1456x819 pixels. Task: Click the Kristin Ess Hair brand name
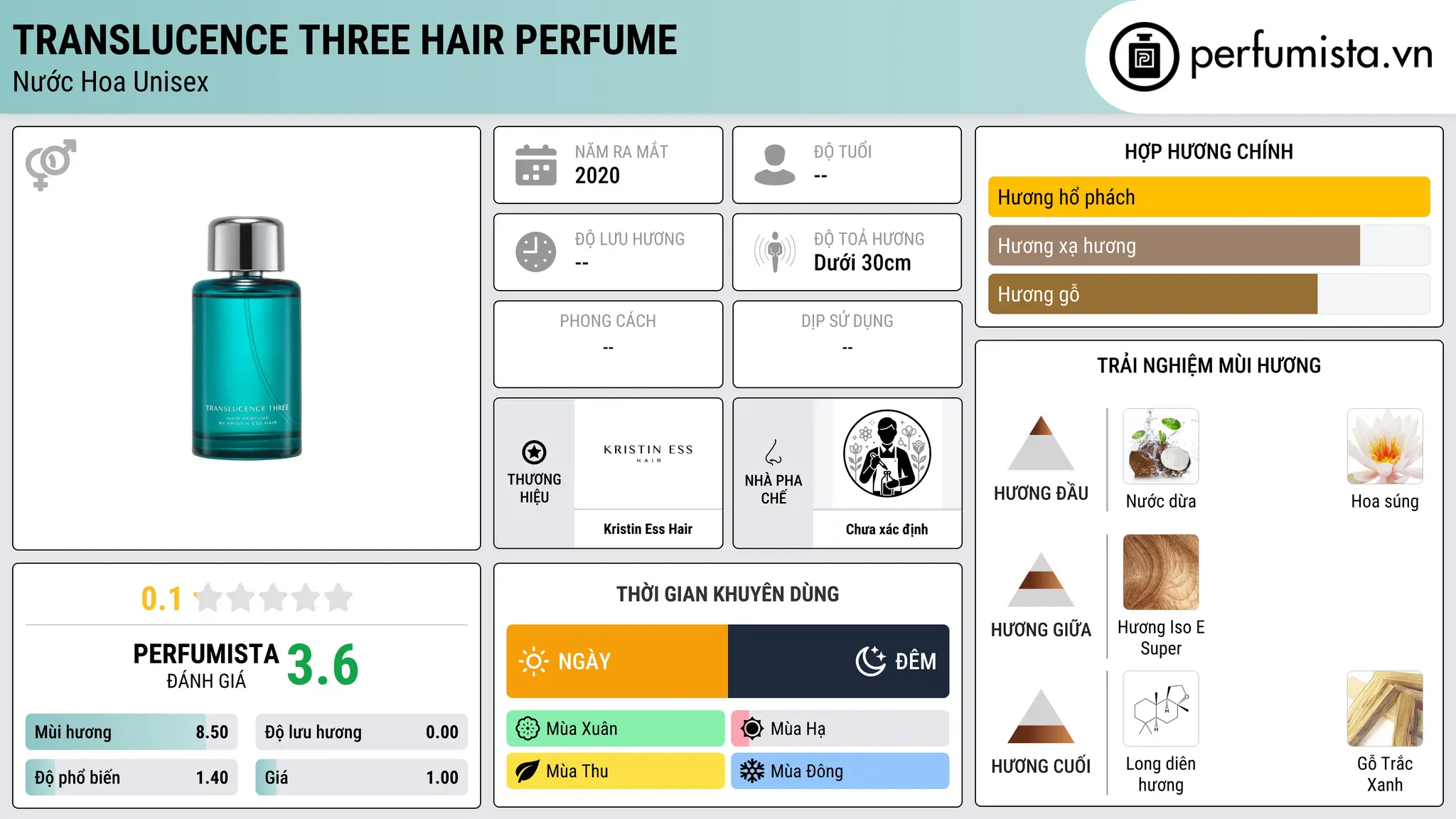pyautogui.click(x=648, y=529)
